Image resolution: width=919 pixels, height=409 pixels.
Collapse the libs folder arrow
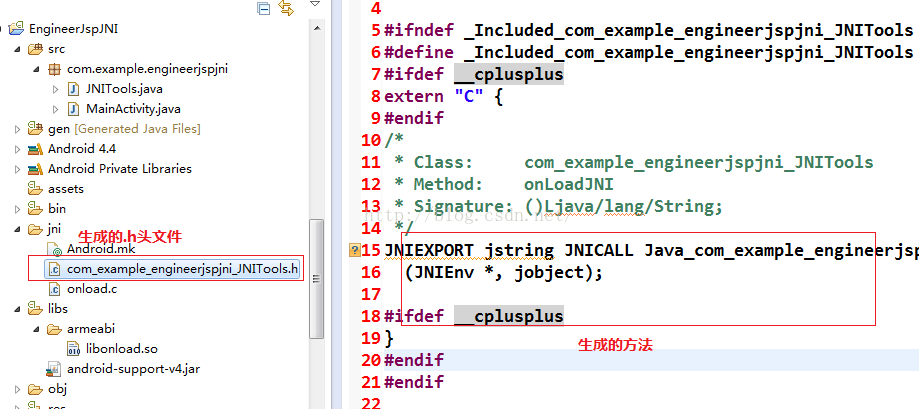pos(17,309)
